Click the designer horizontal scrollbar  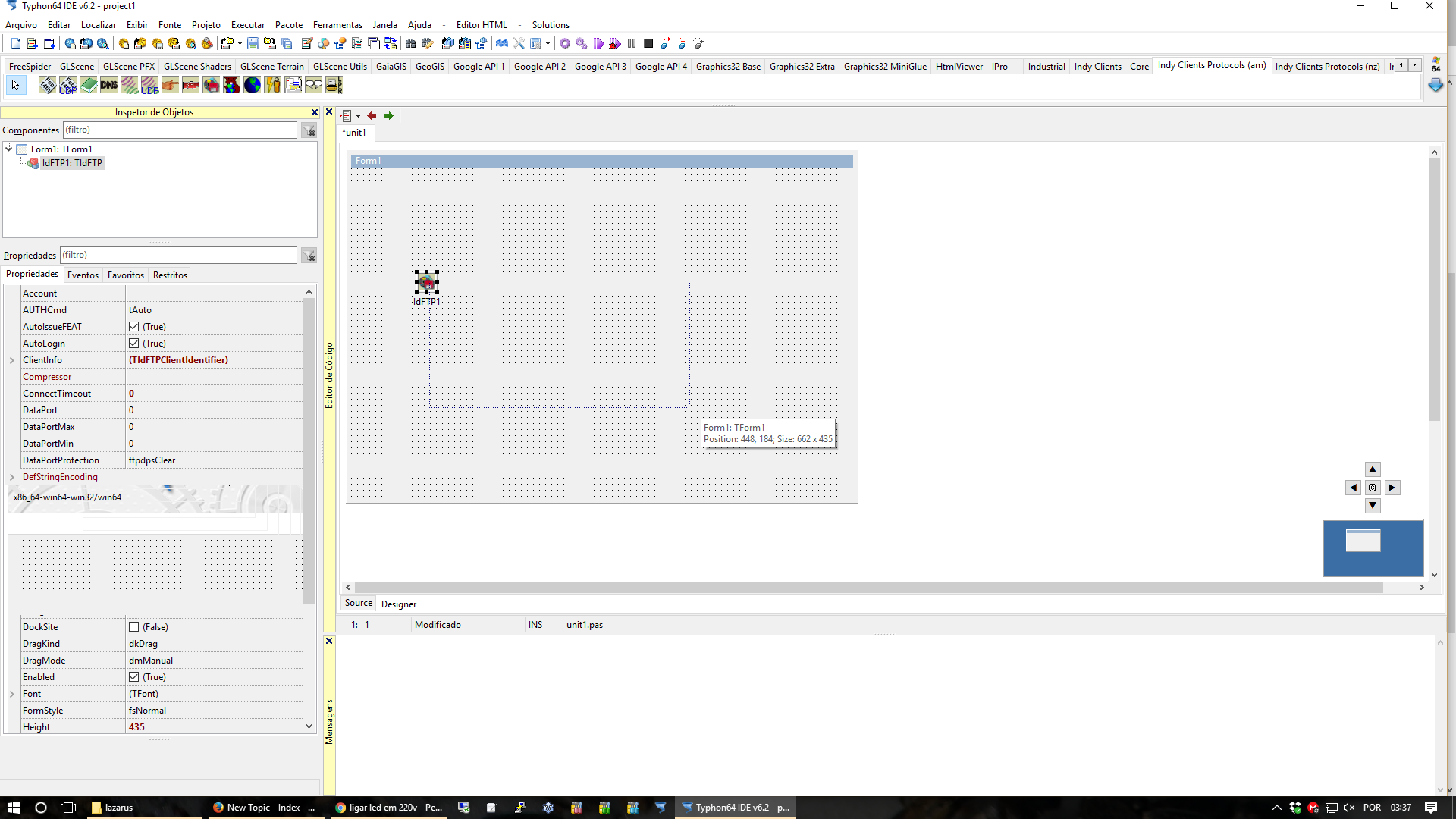[868, 587]
